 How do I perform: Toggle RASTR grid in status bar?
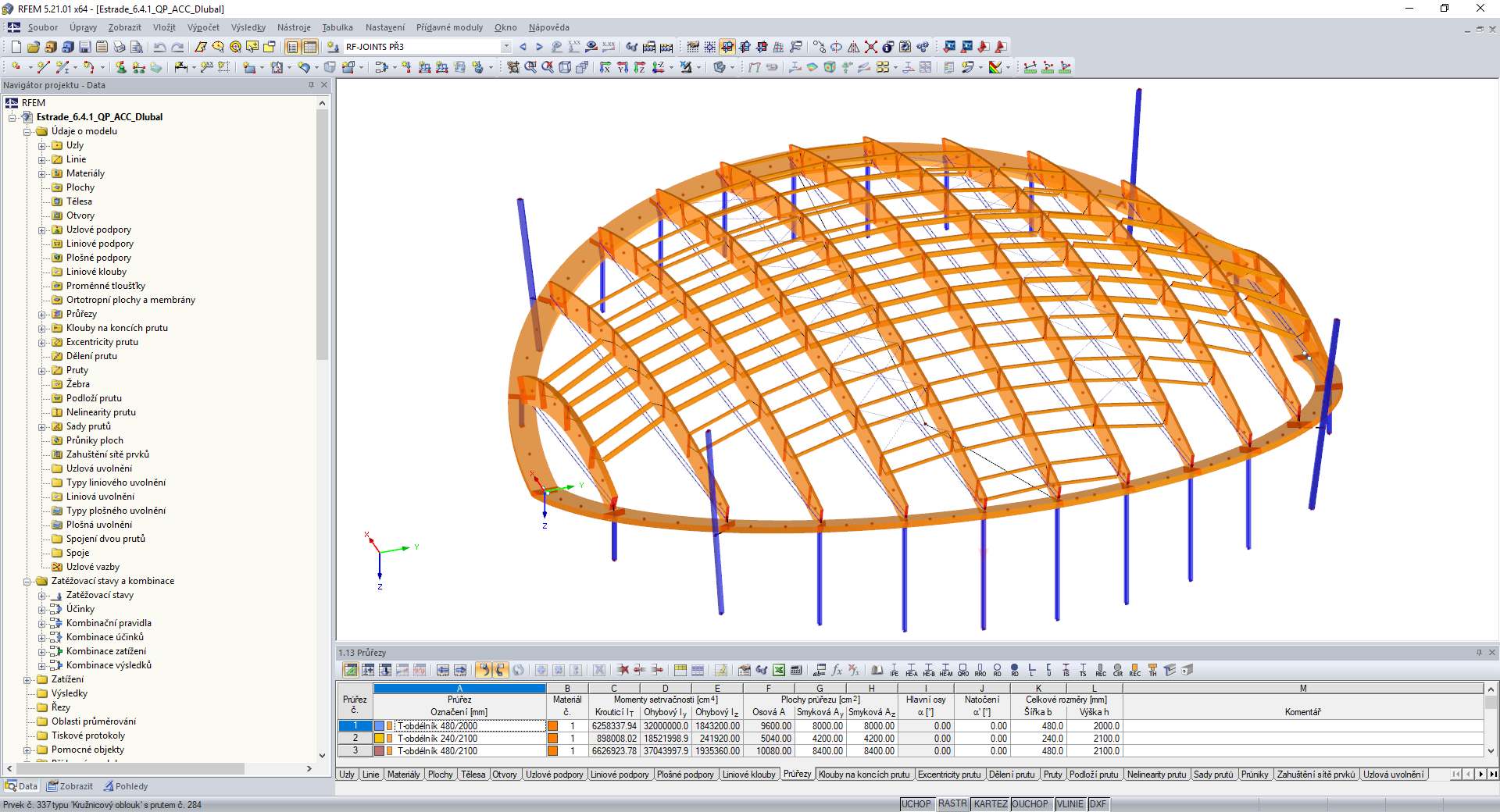click(952, 804)
